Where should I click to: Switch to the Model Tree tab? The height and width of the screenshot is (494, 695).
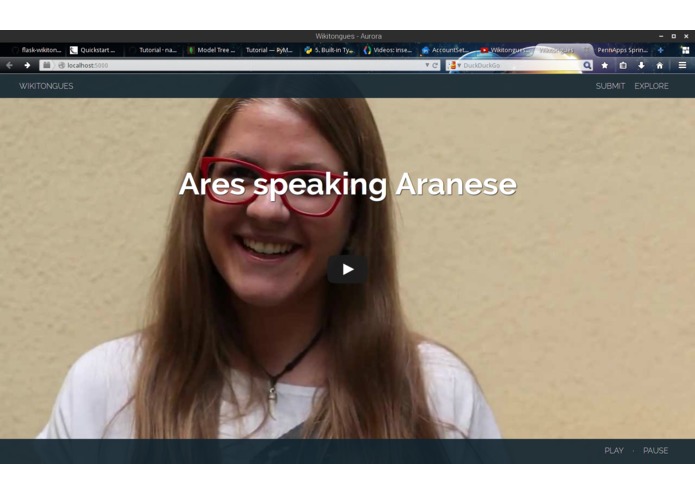(212, 50)
